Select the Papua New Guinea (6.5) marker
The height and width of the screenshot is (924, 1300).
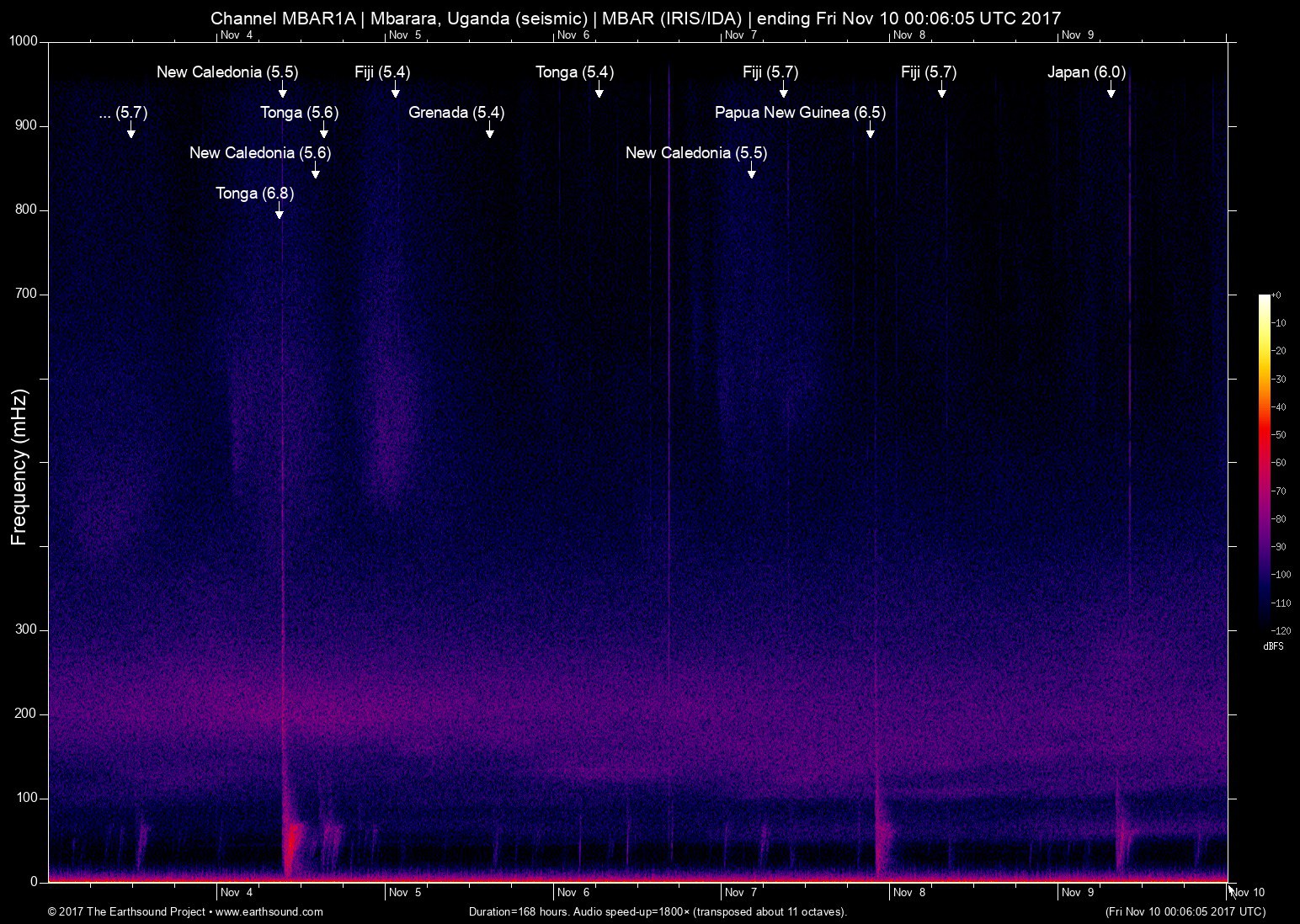870,132
